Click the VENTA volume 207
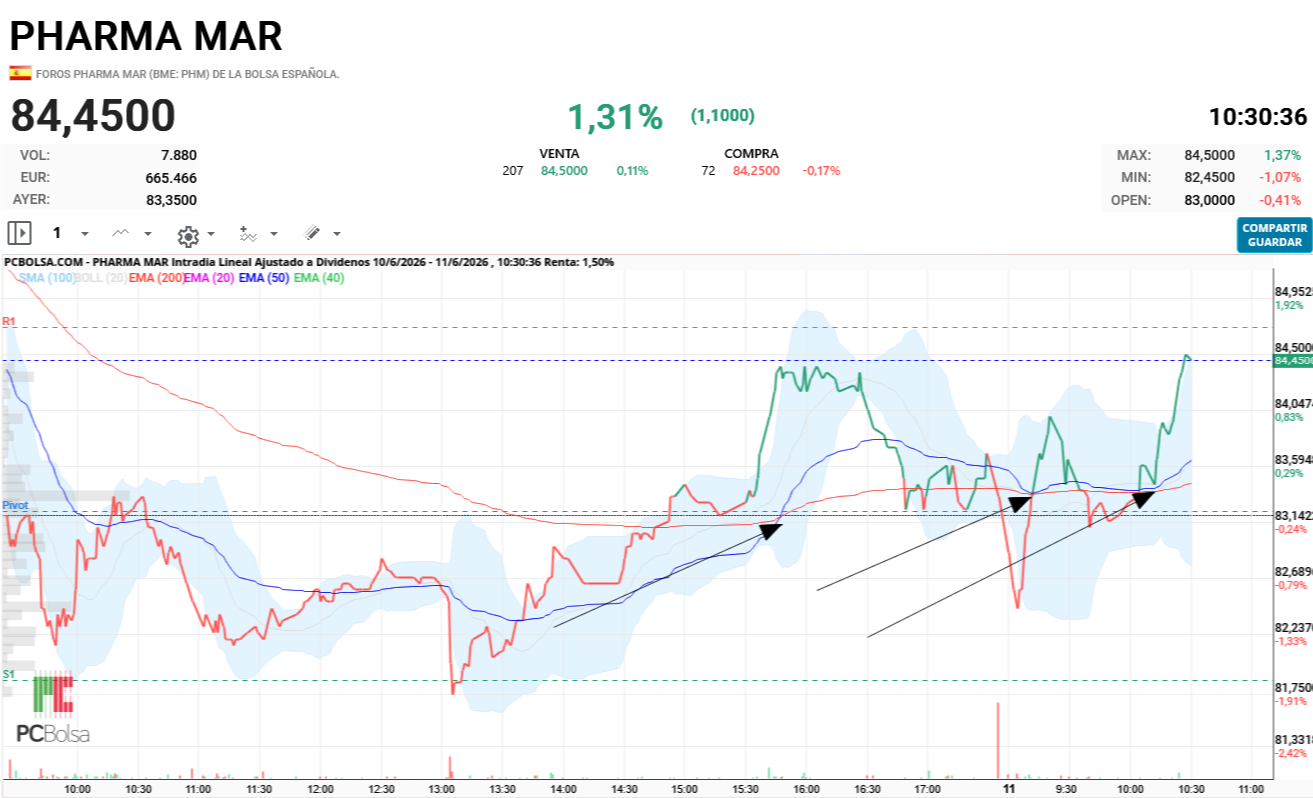1313x798 pixels. point(513,171)
